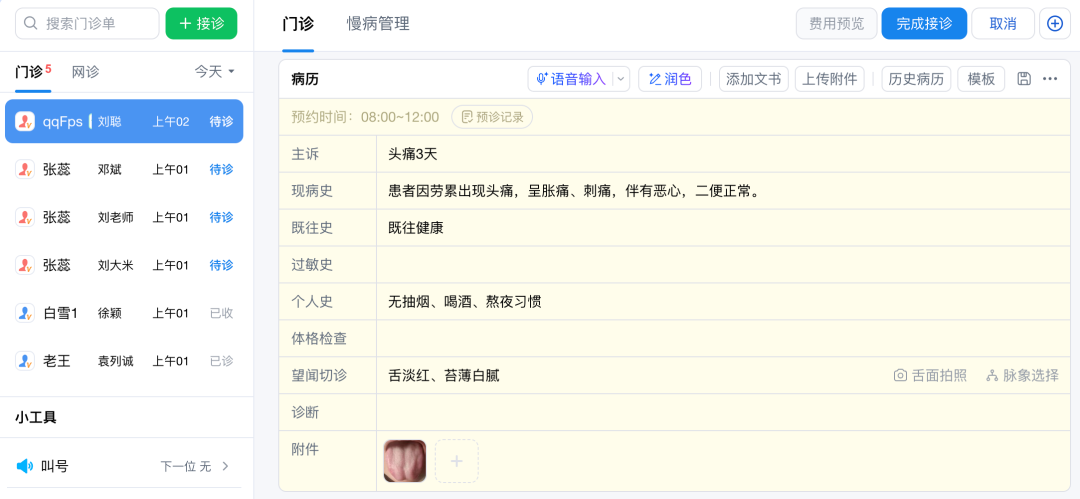
Task: Click the green 接诊 button
Action: pyautogui.click(x=201, y=24)
